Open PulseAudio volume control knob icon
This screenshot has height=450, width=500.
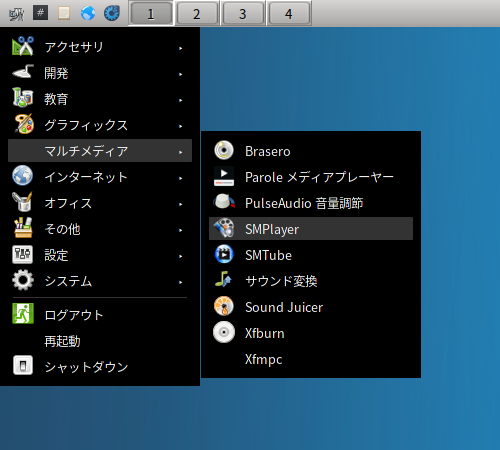point(224,202)
